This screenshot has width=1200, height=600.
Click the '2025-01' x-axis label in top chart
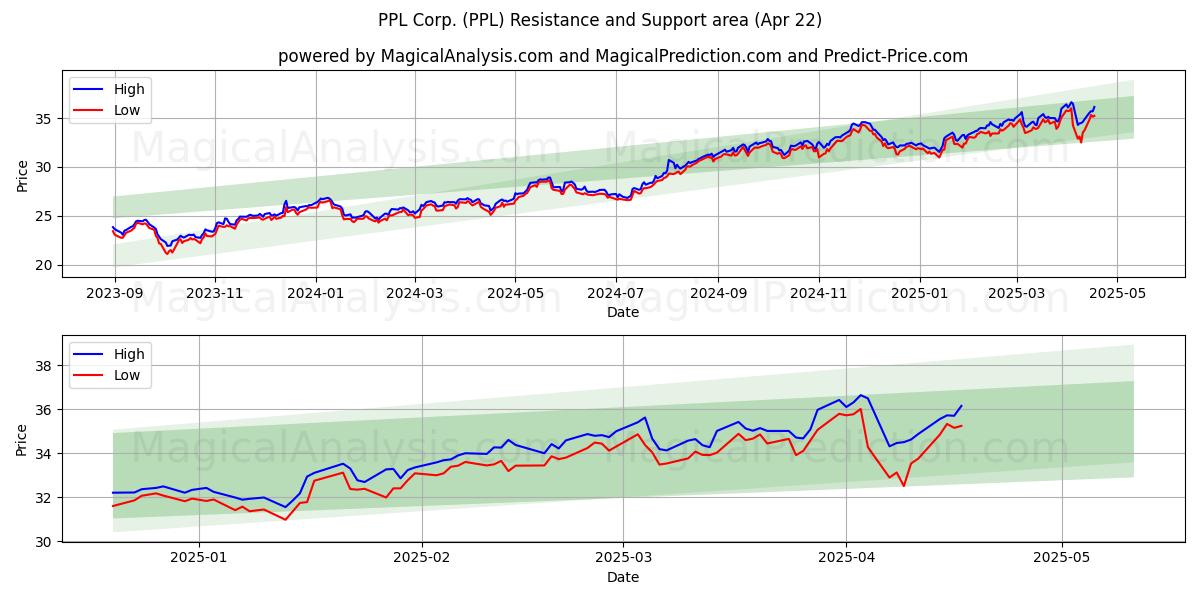coord(919,293)
